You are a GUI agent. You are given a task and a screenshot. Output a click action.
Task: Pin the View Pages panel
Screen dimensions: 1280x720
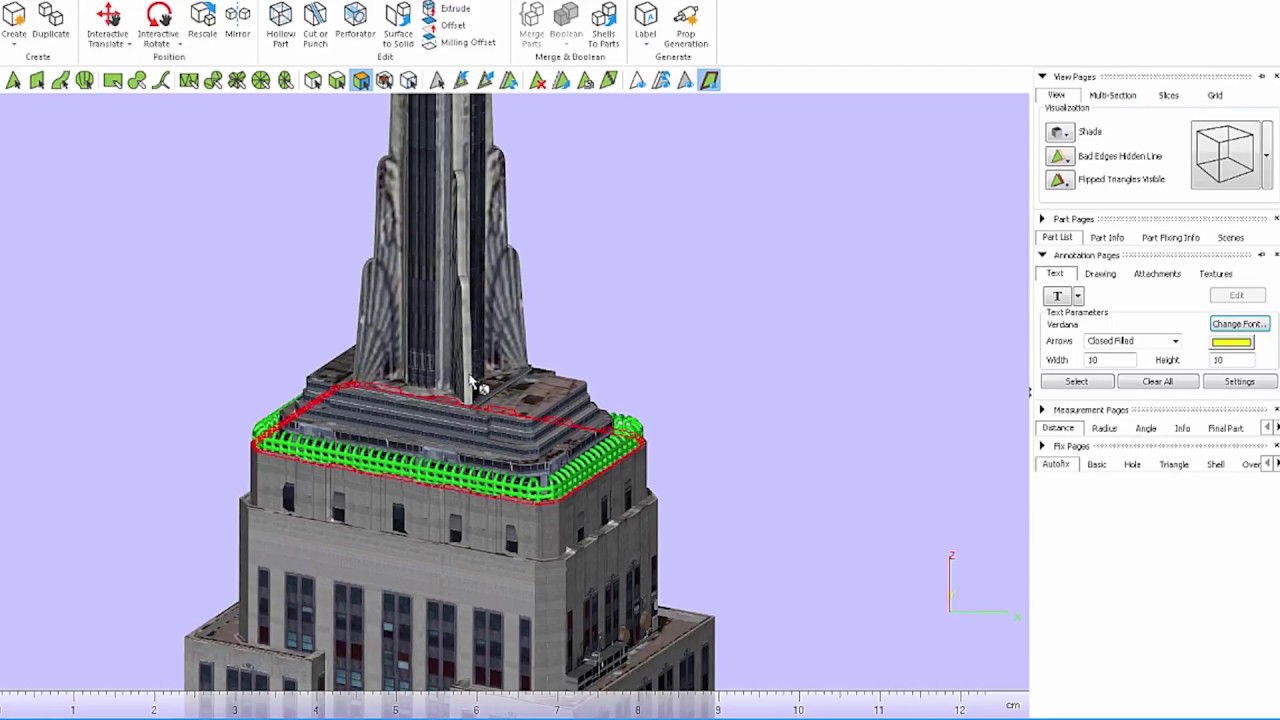(x=1262, y=77)
